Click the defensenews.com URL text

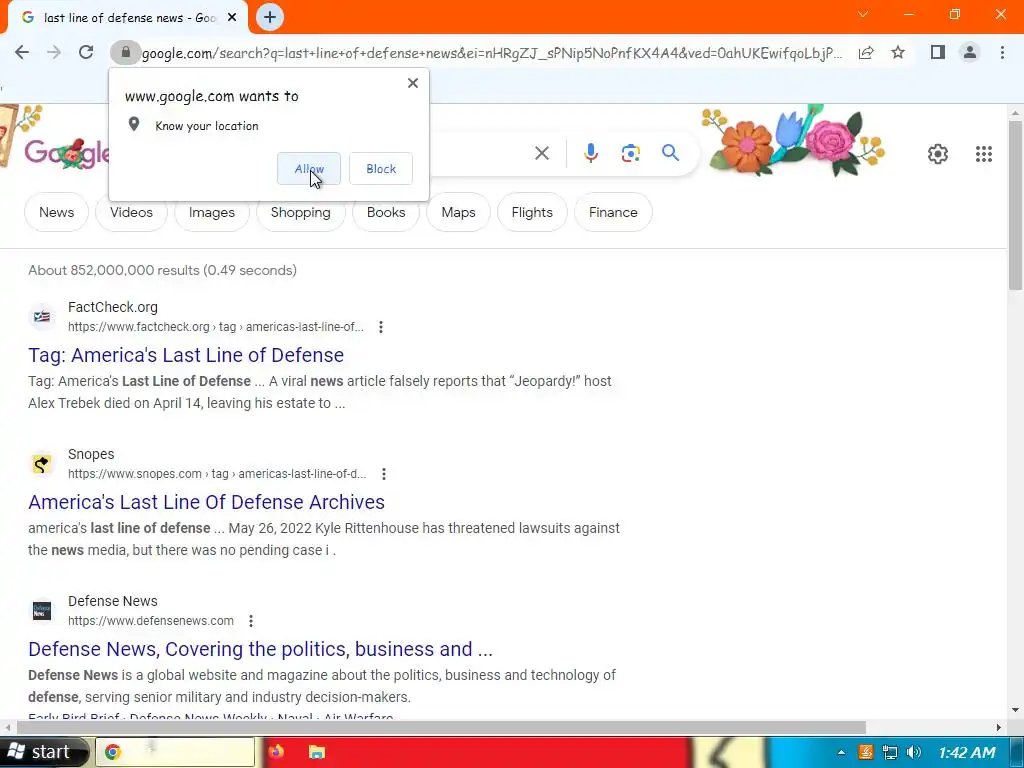click(151, 620)
